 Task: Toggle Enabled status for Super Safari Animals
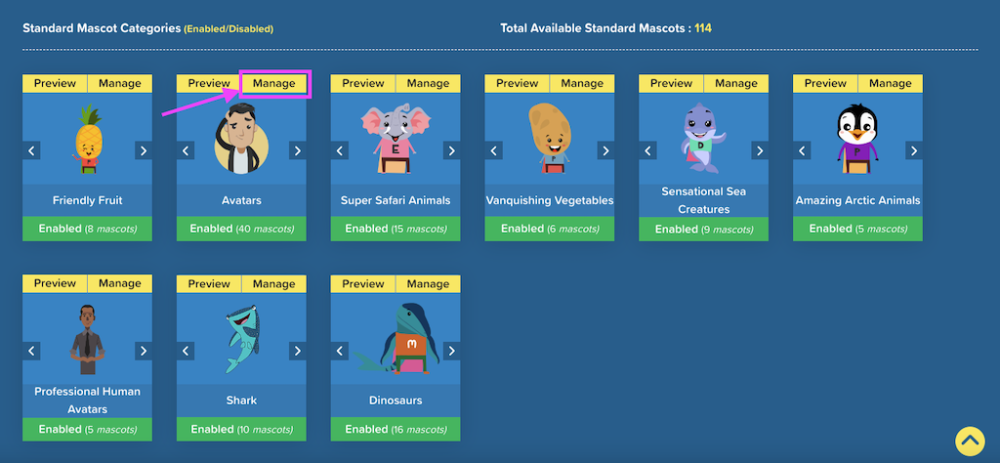tap(395, 228)
